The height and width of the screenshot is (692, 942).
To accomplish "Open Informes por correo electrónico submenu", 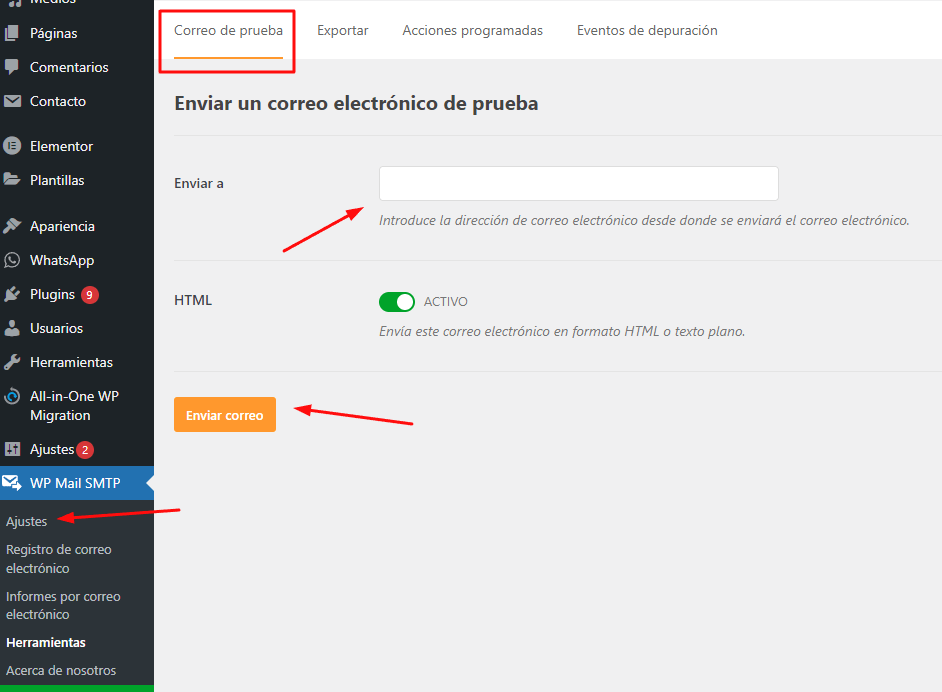I will pyautogui.click(x=63, y=606).
